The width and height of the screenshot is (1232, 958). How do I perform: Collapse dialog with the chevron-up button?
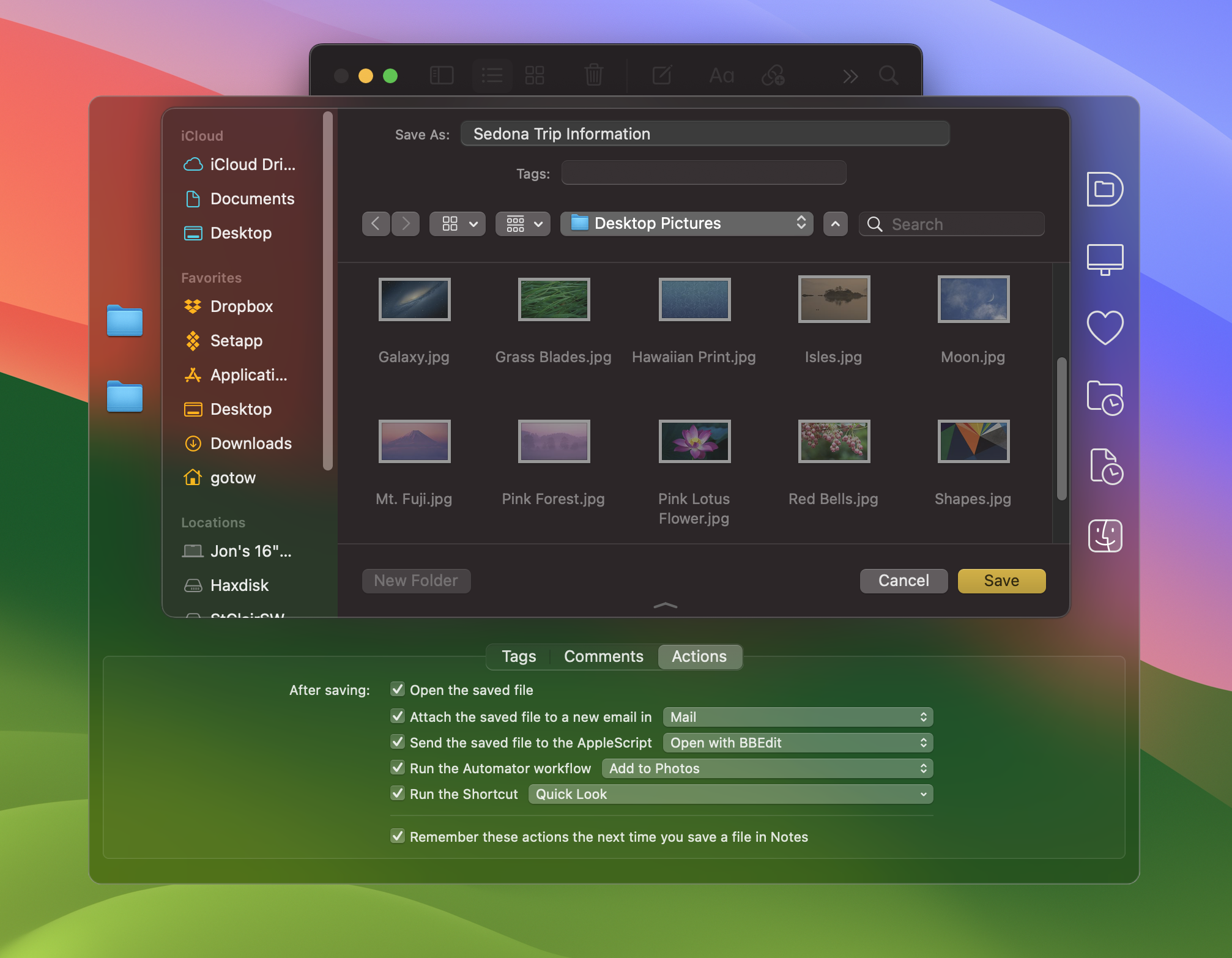point(836,224)
